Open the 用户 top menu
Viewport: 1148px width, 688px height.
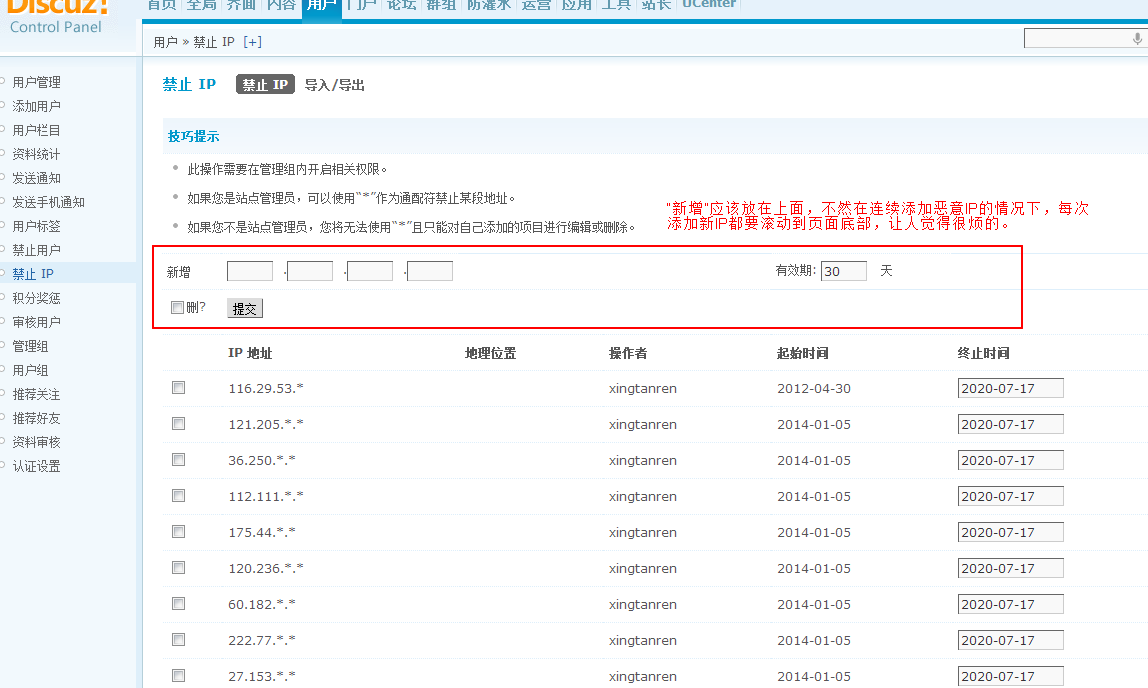click(x=321, y=7)
